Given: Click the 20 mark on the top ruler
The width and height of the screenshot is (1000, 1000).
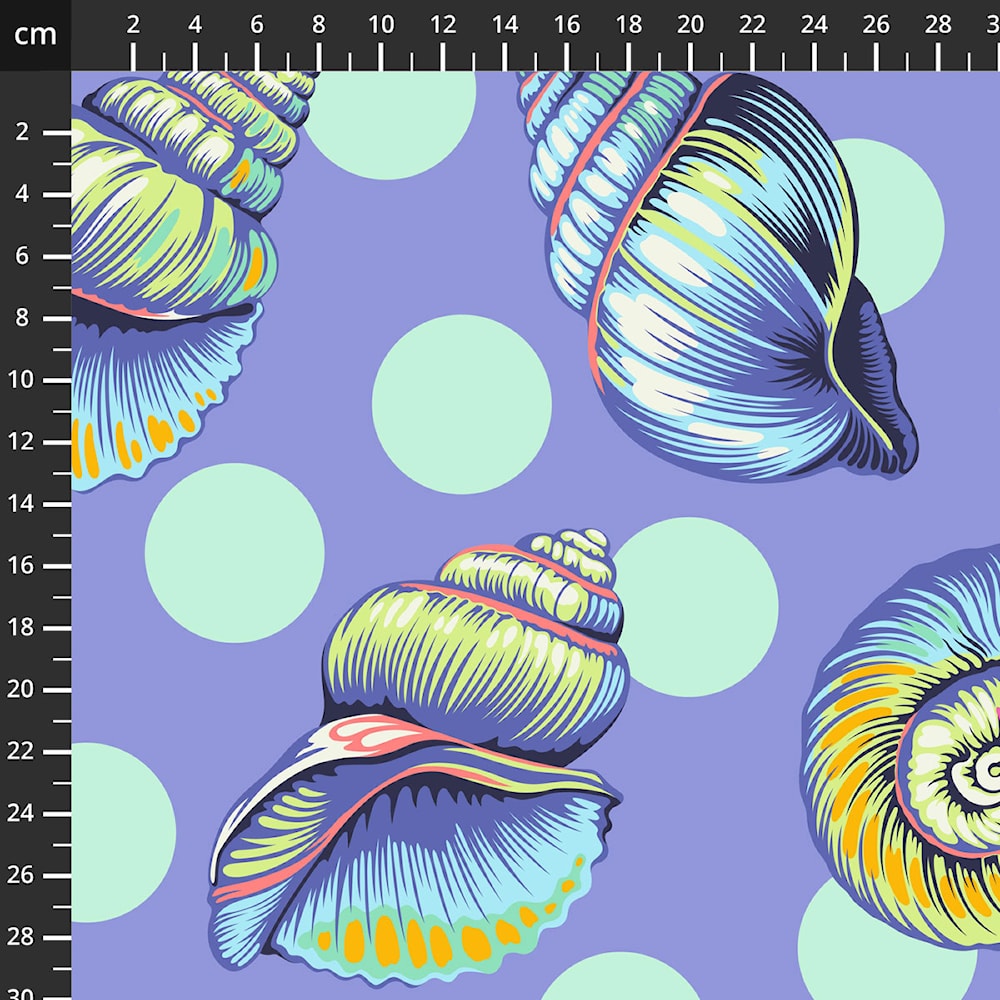Looking at the screenshot, I should click(x=690, y=26).
